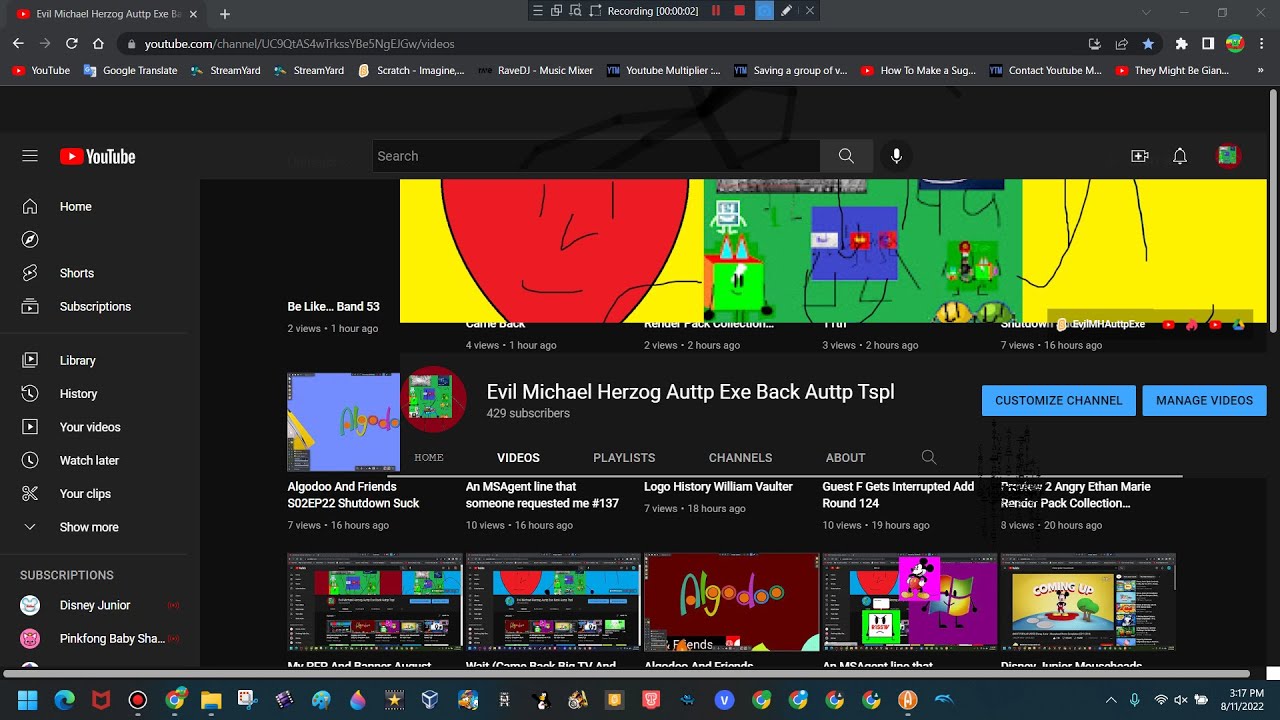Click the channel search magnifier icon
Screen dimensions: 1280x720
click(928, 457)
